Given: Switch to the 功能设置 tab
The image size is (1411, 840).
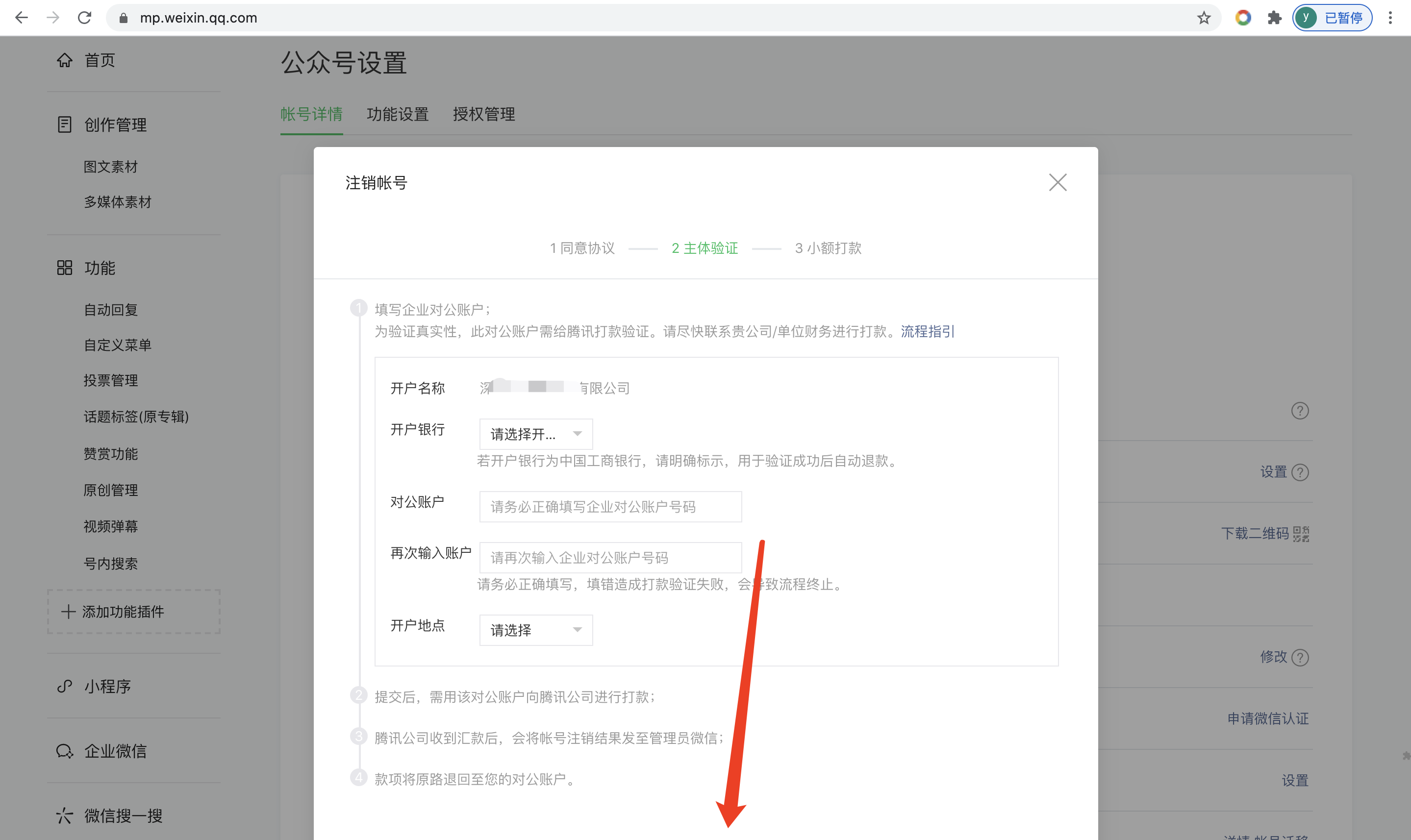Looking at the screenshot, I should click(398, 114).
